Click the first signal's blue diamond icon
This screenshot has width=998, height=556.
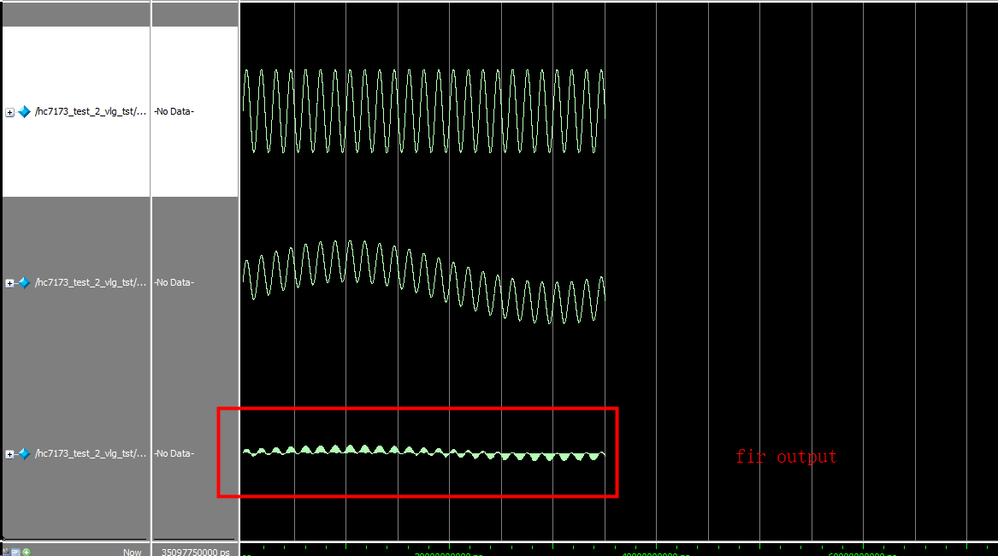tap(24, 112)
